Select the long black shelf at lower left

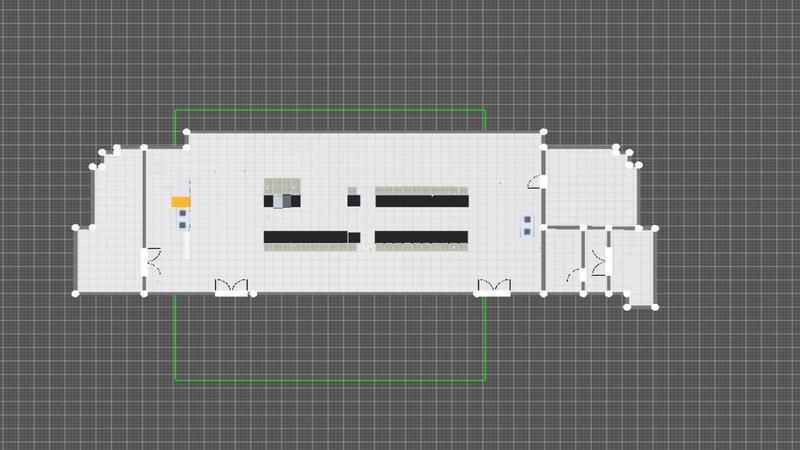(x=306, y=237)
